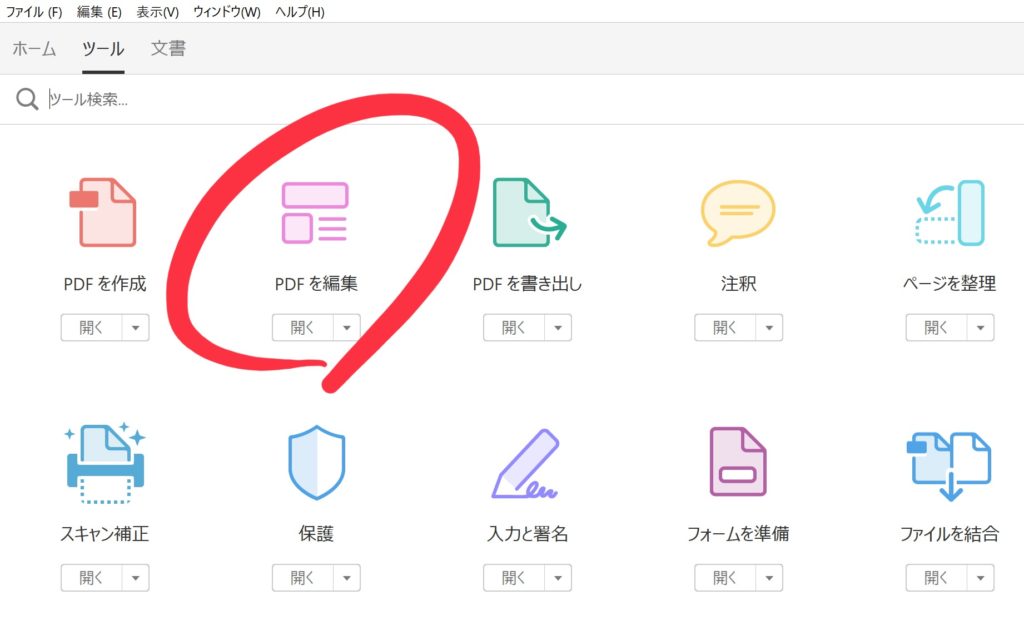
Task: Click the スキャン補正 scanner icon
Action: pos(104,463)
